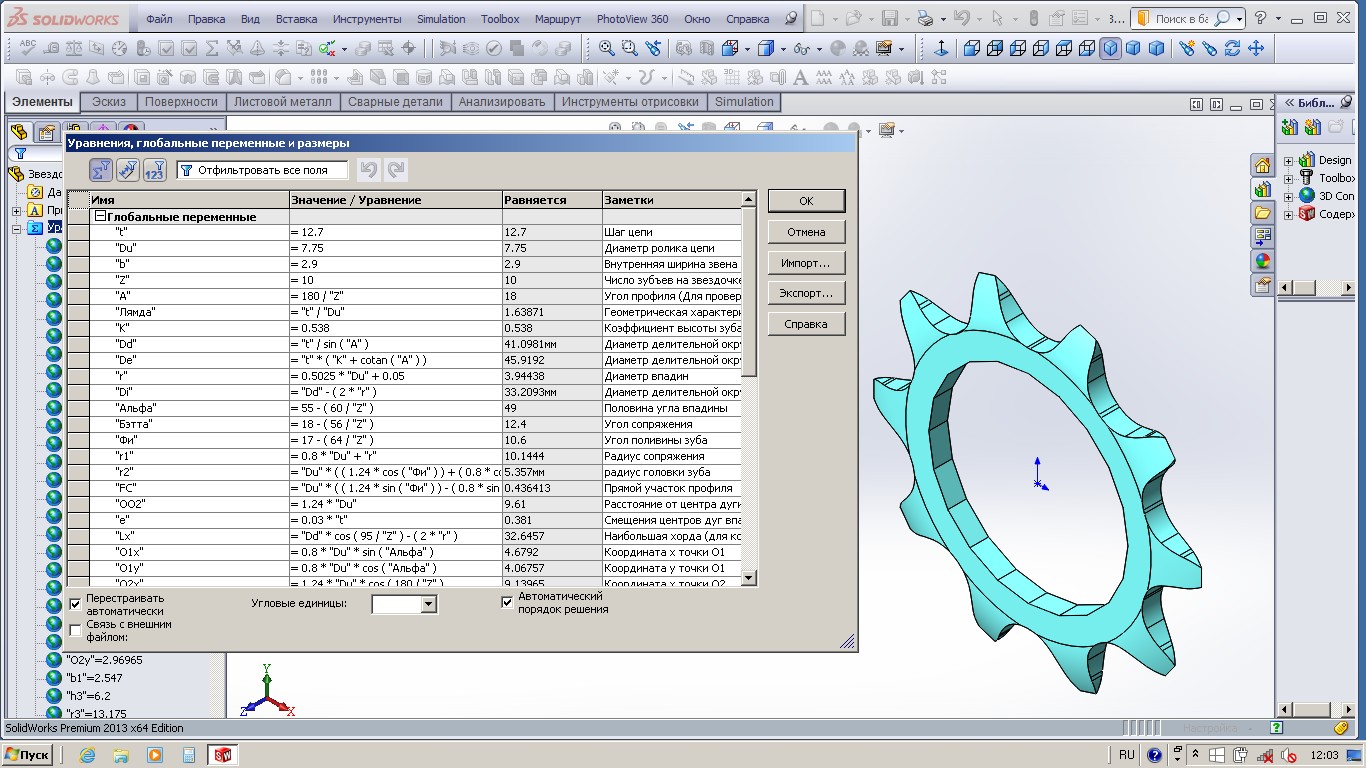Click the Pan (four arrows) icon
Screen dimensions: 1366x768
(1256, 48)
